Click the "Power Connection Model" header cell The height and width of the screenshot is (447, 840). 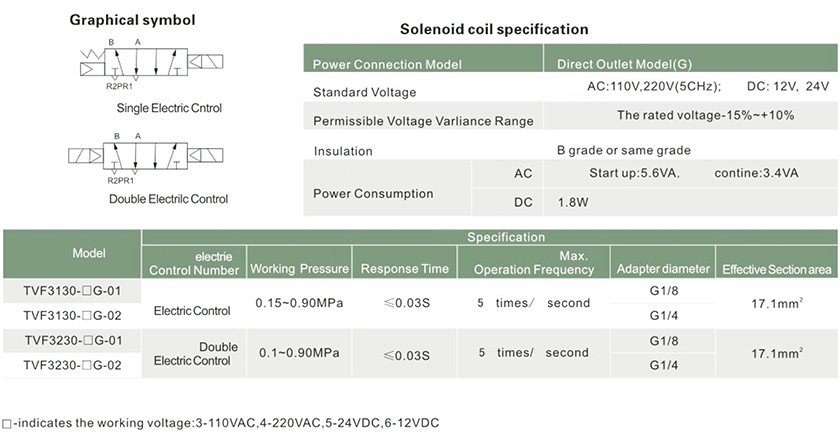pos(387,65)
